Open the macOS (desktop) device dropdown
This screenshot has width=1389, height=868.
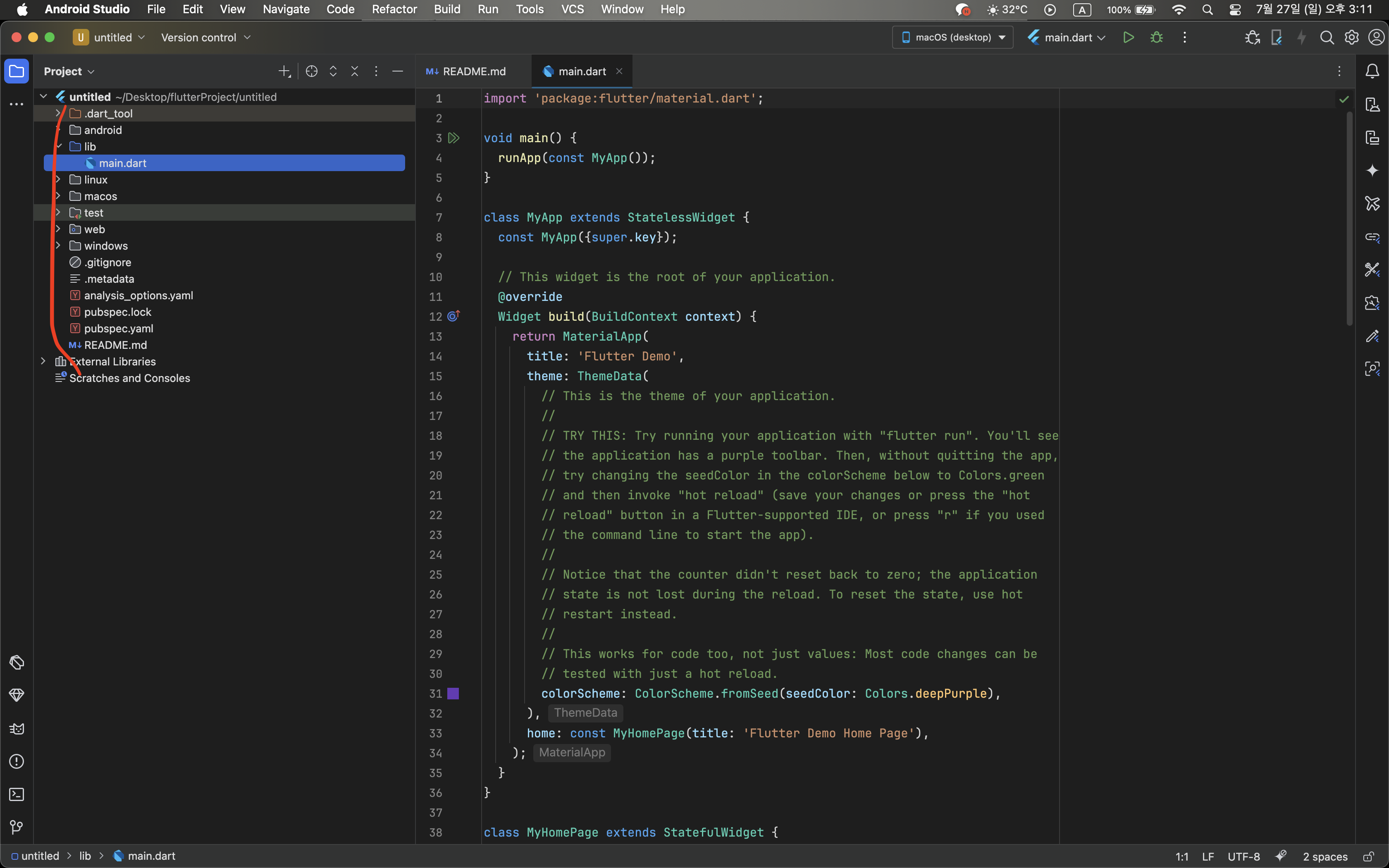(x=953, y=37)
